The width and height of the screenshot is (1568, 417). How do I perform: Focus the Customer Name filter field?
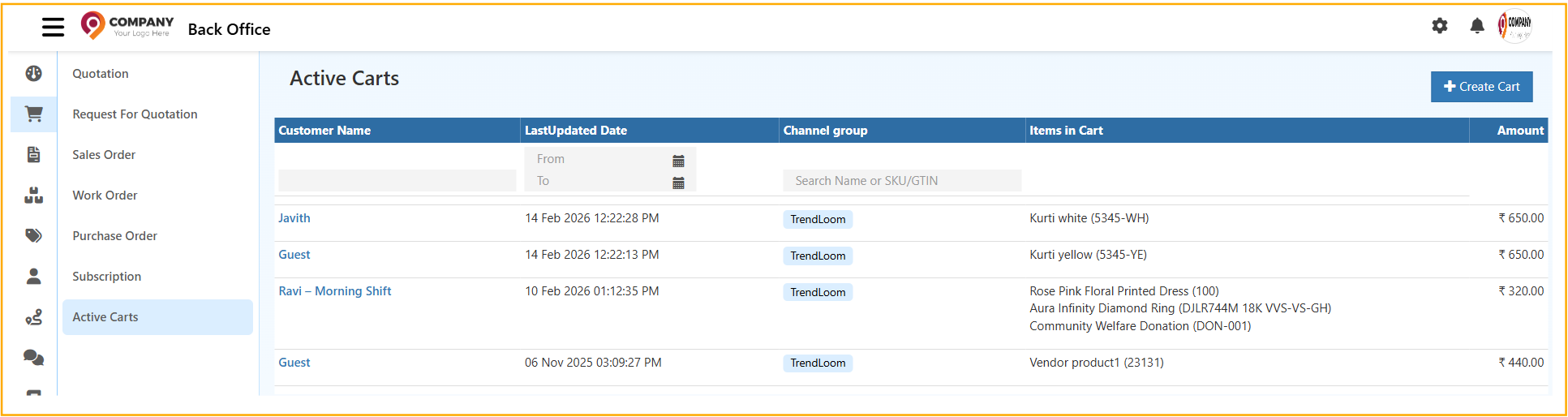[x=397, y=180]
